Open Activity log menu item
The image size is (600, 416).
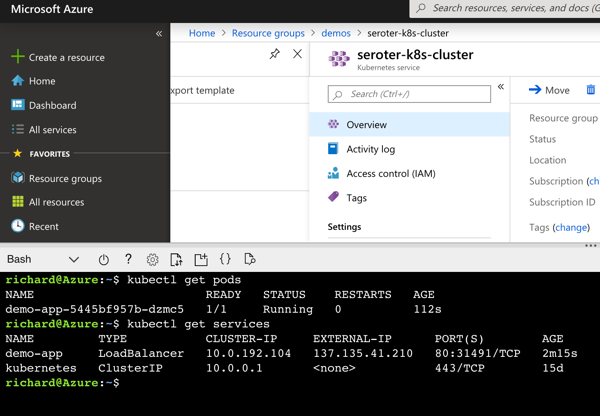pos(370,149)
